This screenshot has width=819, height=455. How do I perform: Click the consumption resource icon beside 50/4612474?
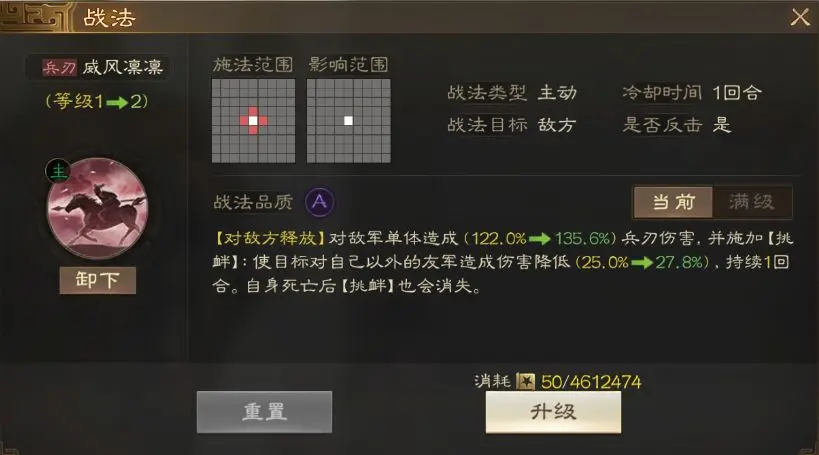pos(525,381)
